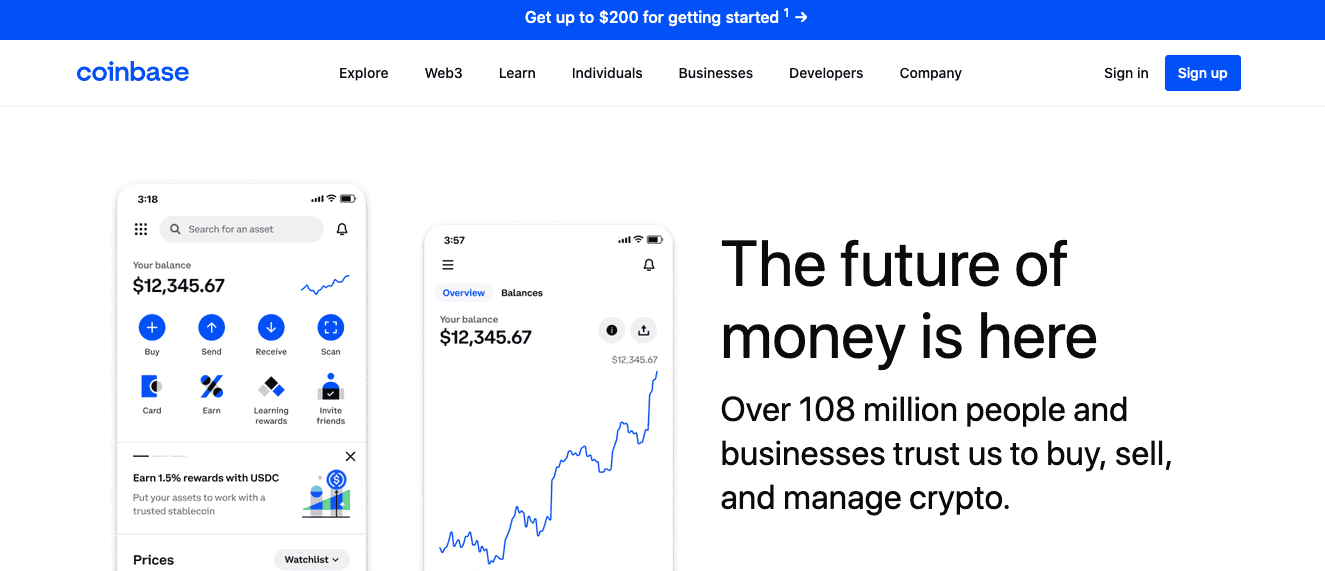Click the share/export icon beside balance
This screenshot has height=571, width=1325.
coord(643,330)
